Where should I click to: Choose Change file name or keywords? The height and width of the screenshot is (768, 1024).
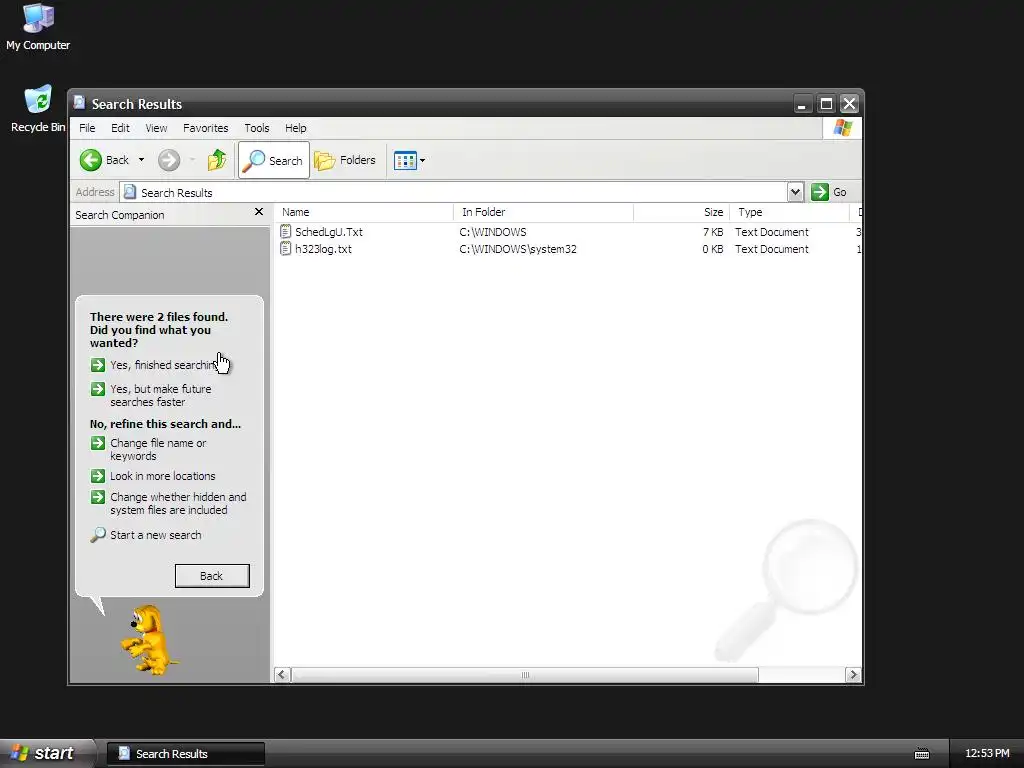click(x=158, y=449)
